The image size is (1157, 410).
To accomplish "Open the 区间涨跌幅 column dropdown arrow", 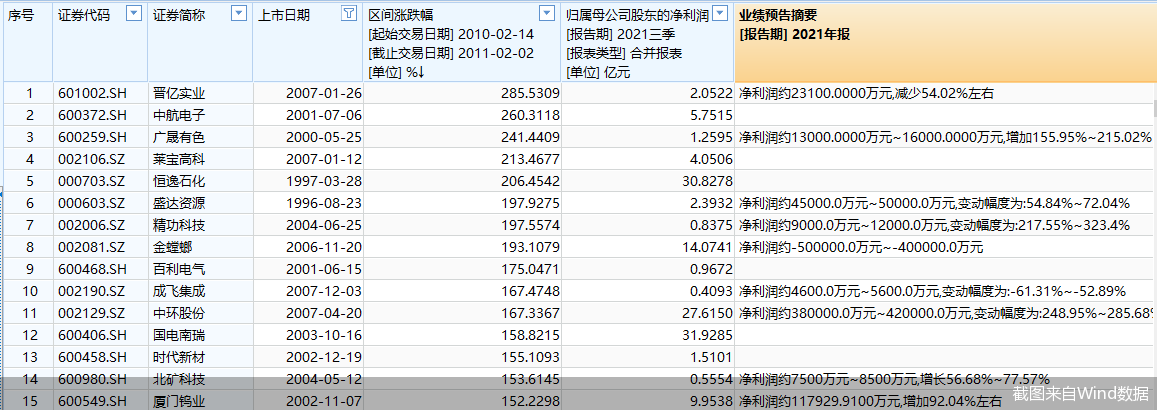I will 546,13.
